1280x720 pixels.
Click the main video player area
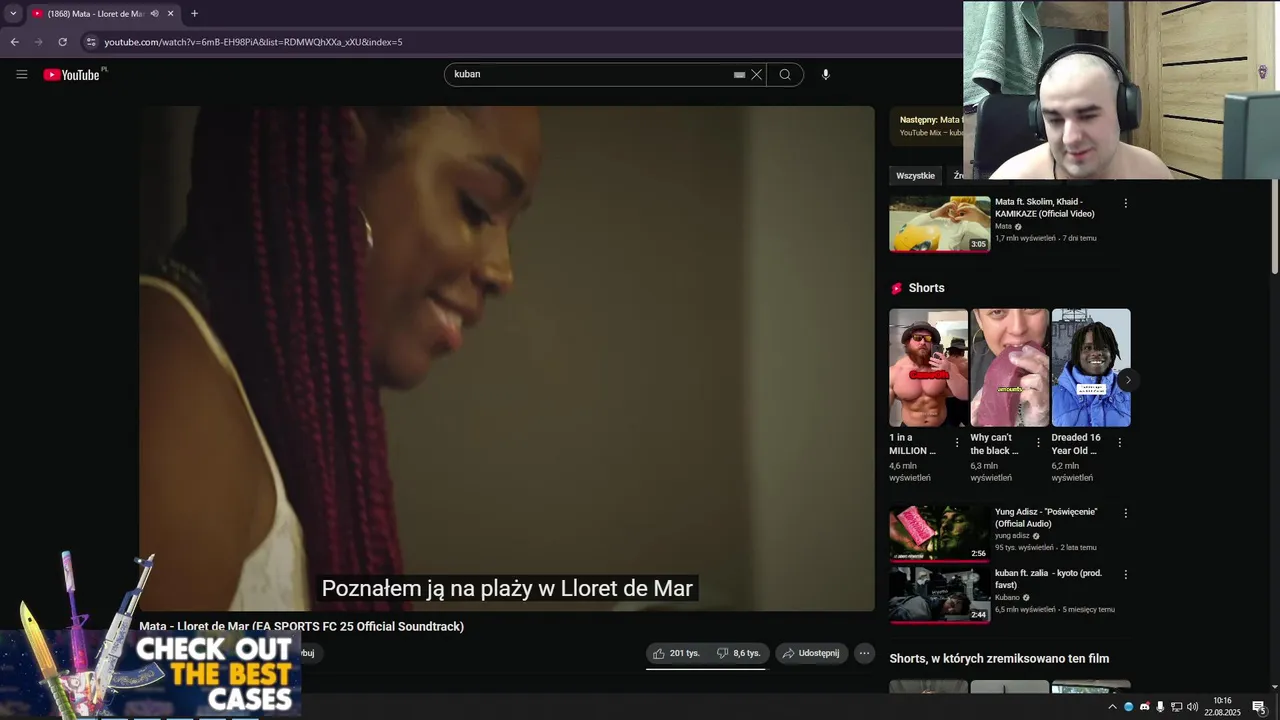tap(507, 358)
